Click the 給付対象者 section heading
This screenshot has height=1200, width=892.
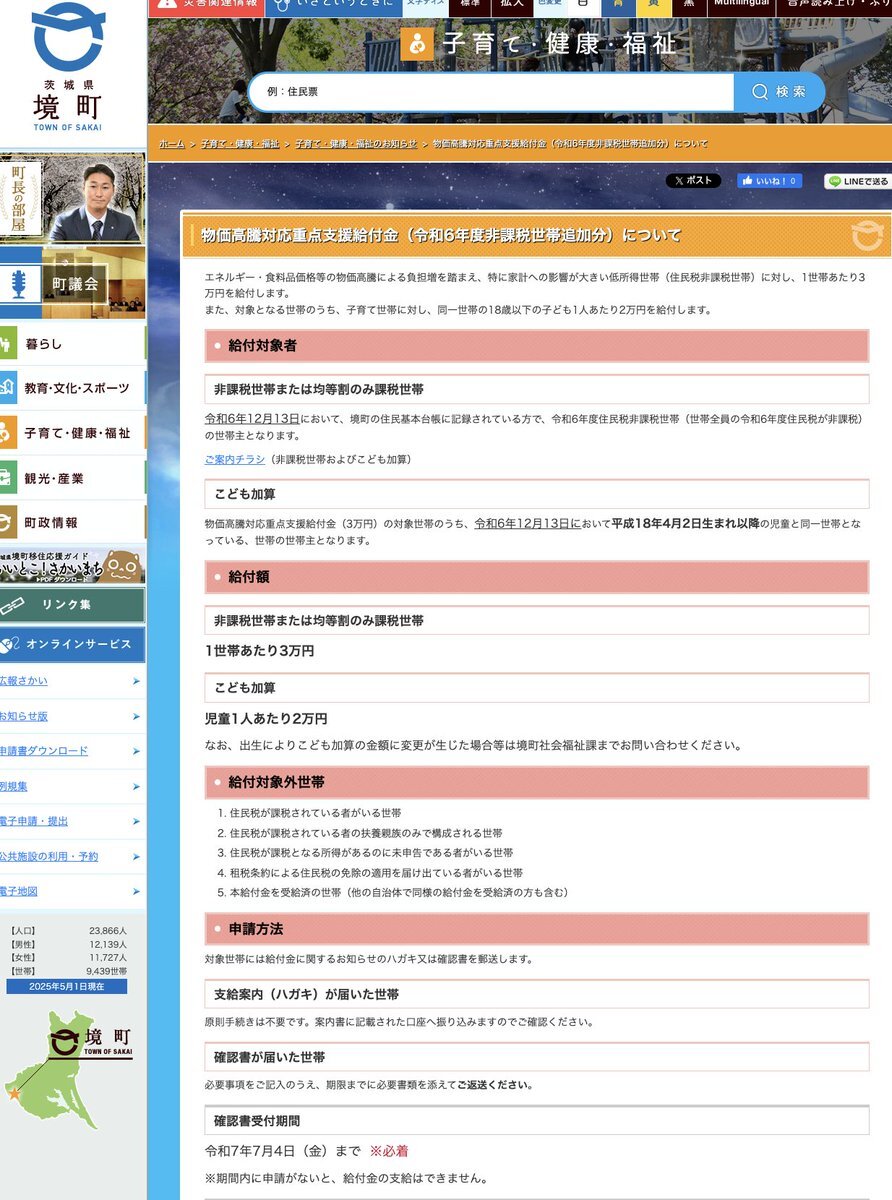pos(537,345)
